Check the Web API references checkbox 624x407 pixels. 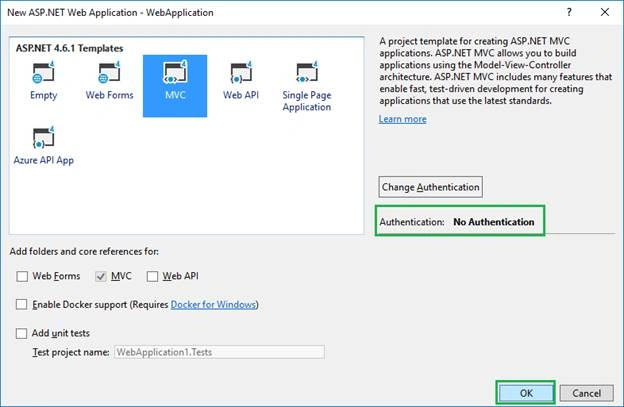click(152, 276)
